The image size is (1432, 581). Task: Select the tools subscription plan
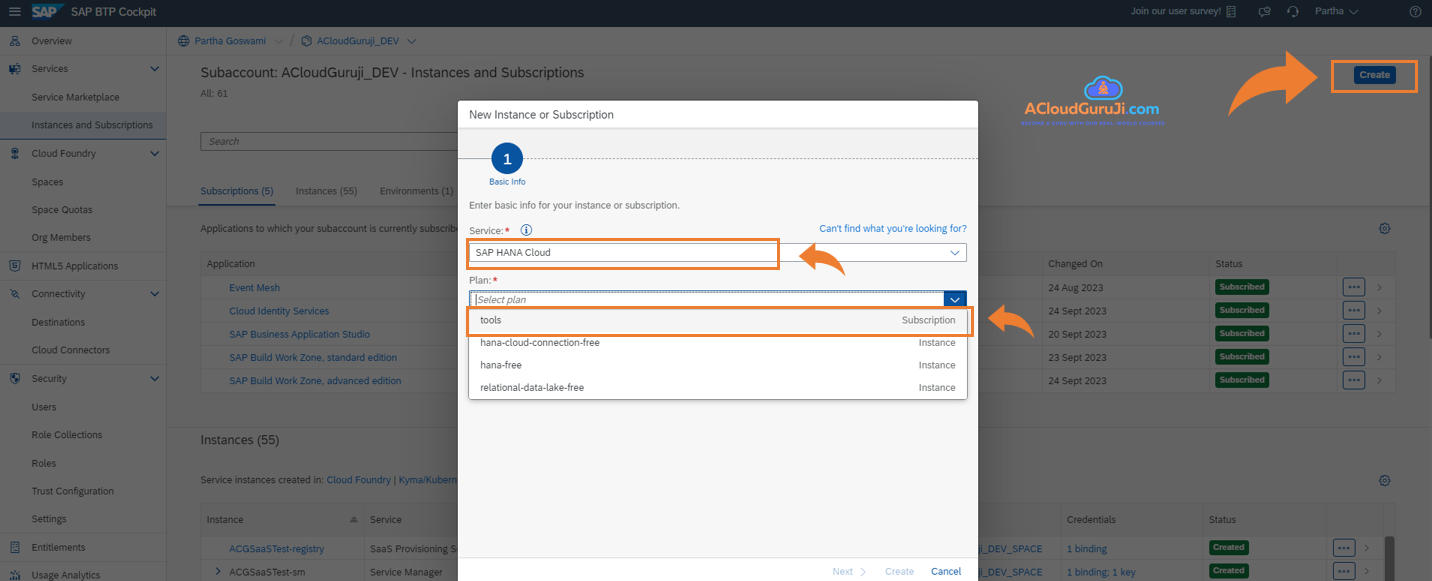pos(717,320)
